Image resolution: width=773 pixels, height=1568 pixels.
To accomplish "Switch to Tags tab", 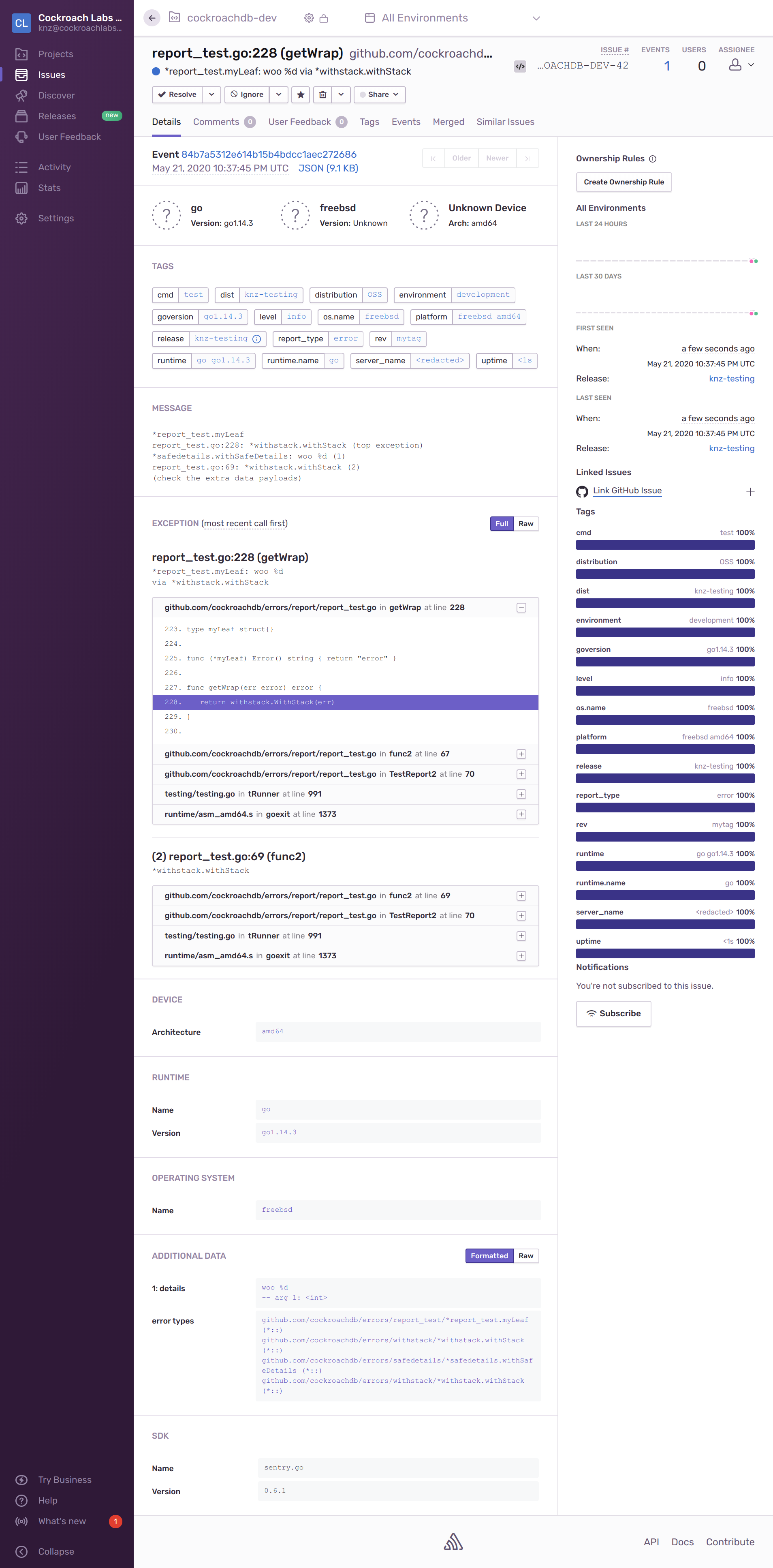I will pyautogui.click(x=369, y=122).
